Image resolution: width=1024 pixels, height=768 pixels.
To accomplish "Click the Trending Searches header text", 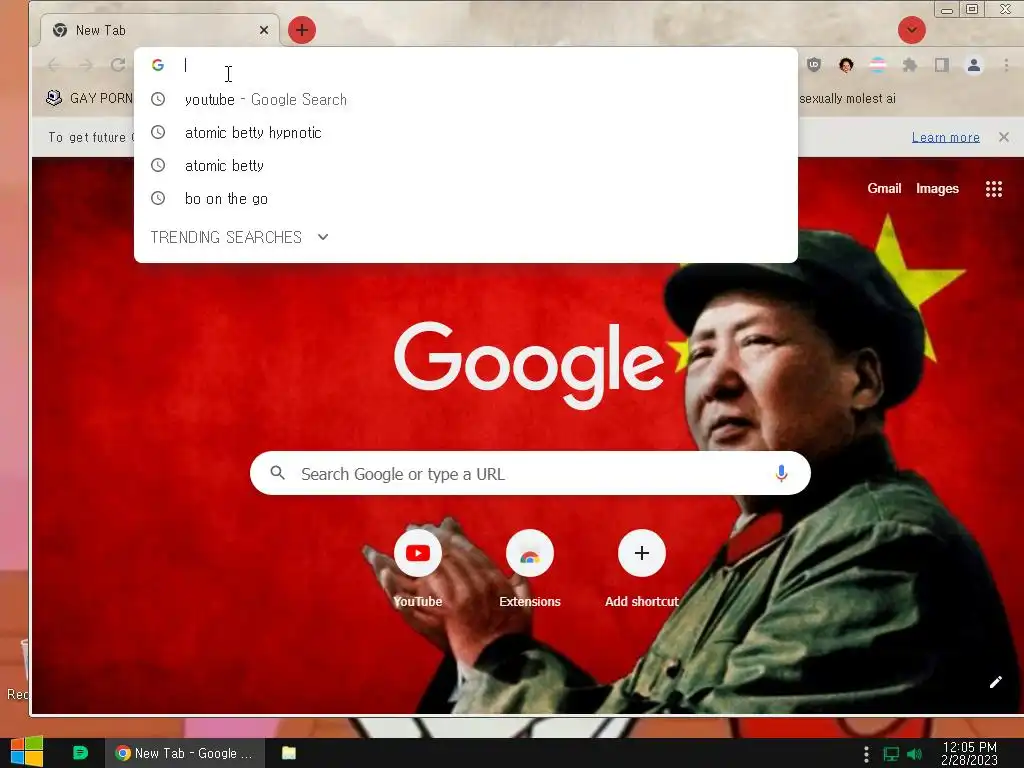I will tap(226, 237).
